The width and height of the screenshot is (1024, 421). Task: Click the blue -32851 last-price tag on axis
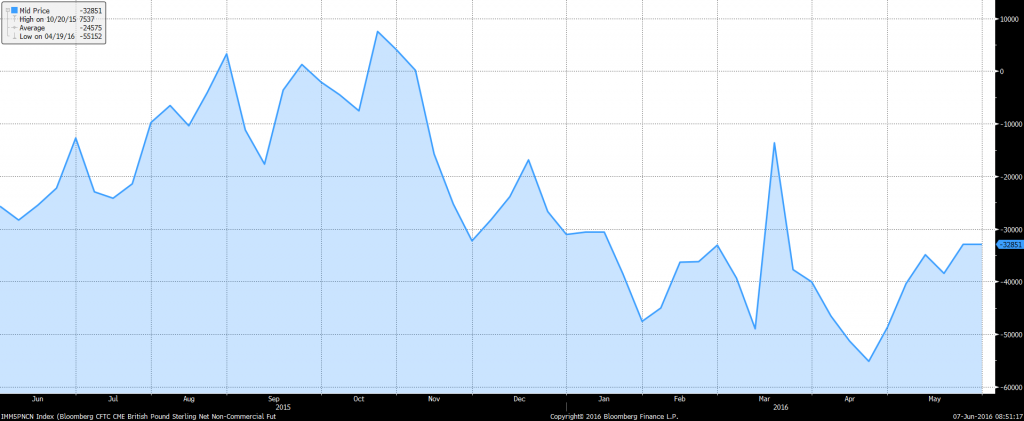[1008, 245]
